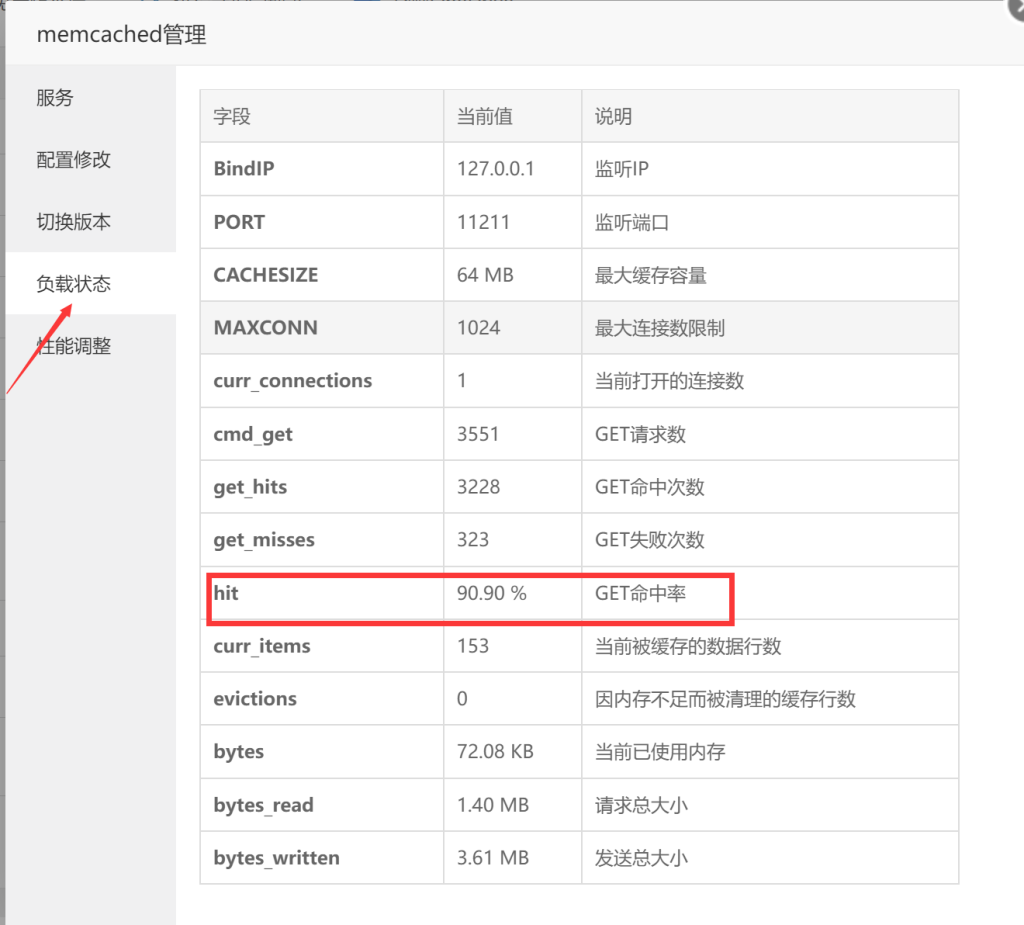Click the 当前打开的连接数 description
This screenshot has width=1024, height=925.
pos(669,380)
